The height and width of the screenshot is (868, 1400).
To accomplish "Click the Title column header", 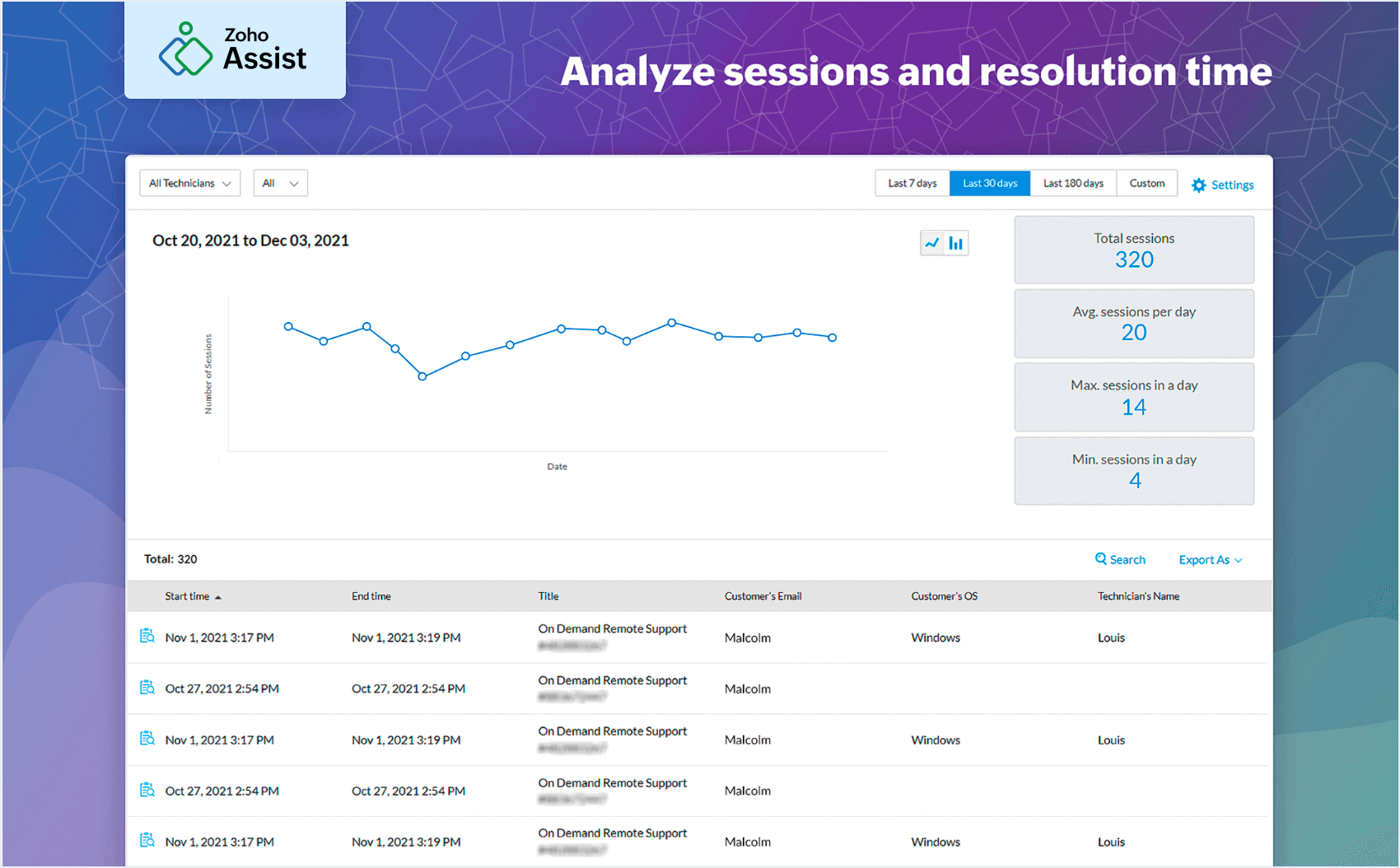I will (548, 596).
